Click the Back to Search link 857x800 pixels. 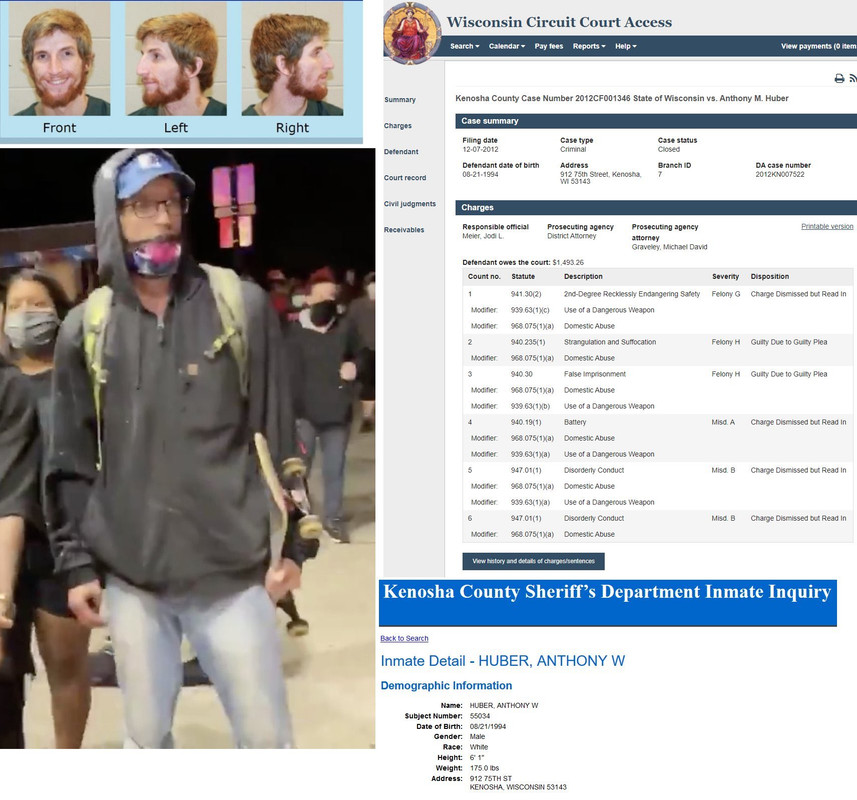click(x=404, y=638)
